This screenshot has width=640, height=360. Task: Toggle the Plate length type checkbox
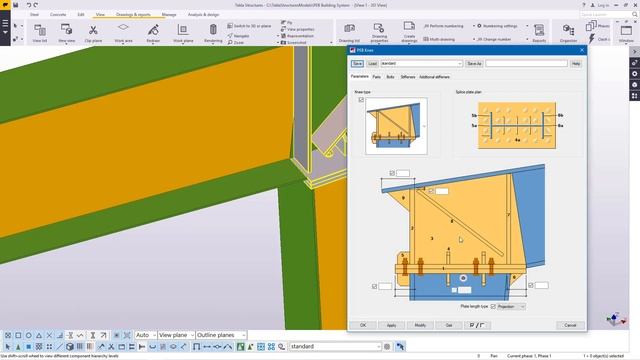tap(493, 306)
